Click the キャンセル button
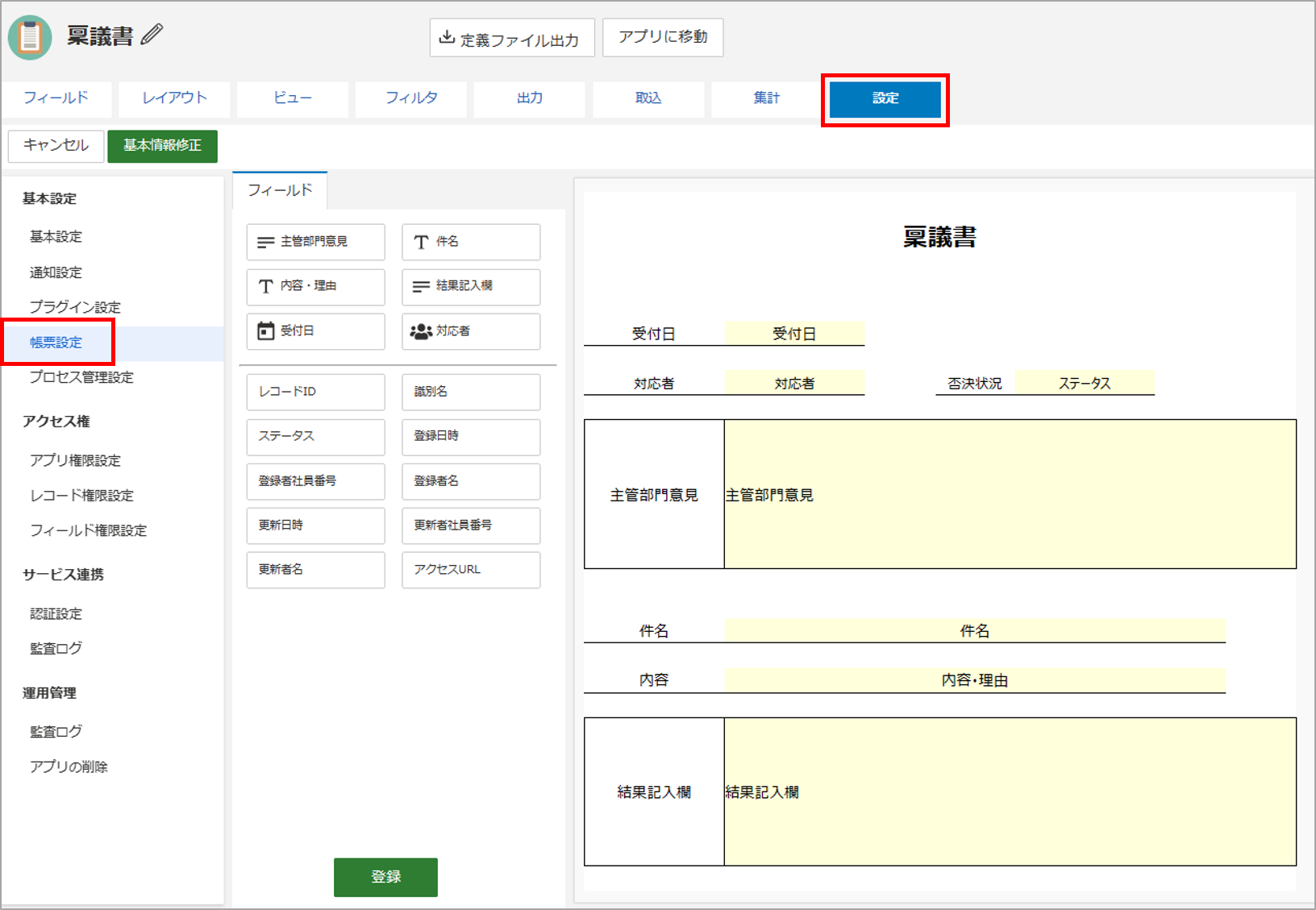 [56, 146]
